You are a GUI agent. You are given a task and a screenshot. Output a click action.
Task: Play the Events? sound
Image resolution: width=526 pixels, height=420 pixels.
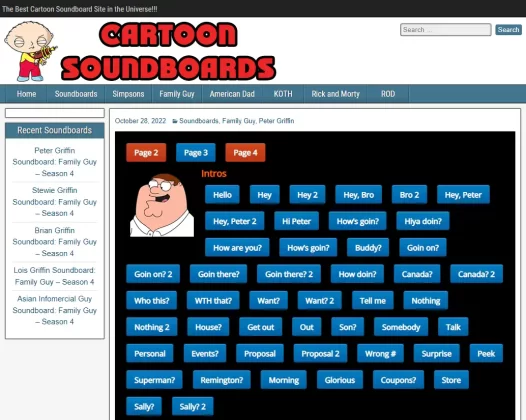205,354
